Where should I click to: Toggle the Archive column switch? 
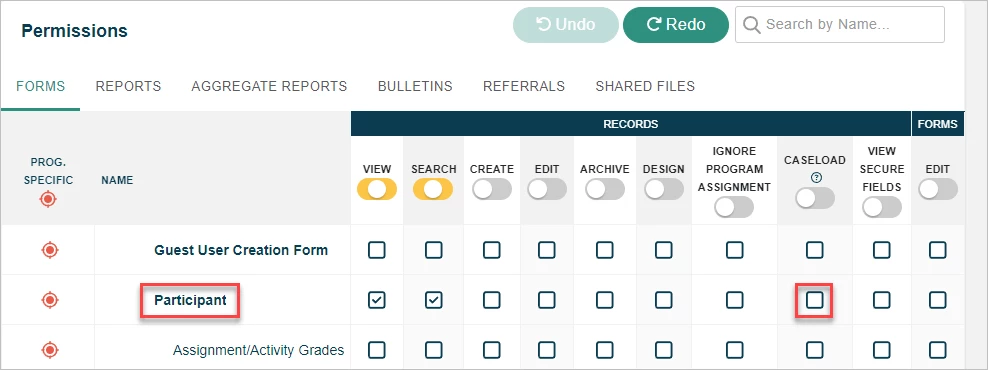[x=605, y=188]
